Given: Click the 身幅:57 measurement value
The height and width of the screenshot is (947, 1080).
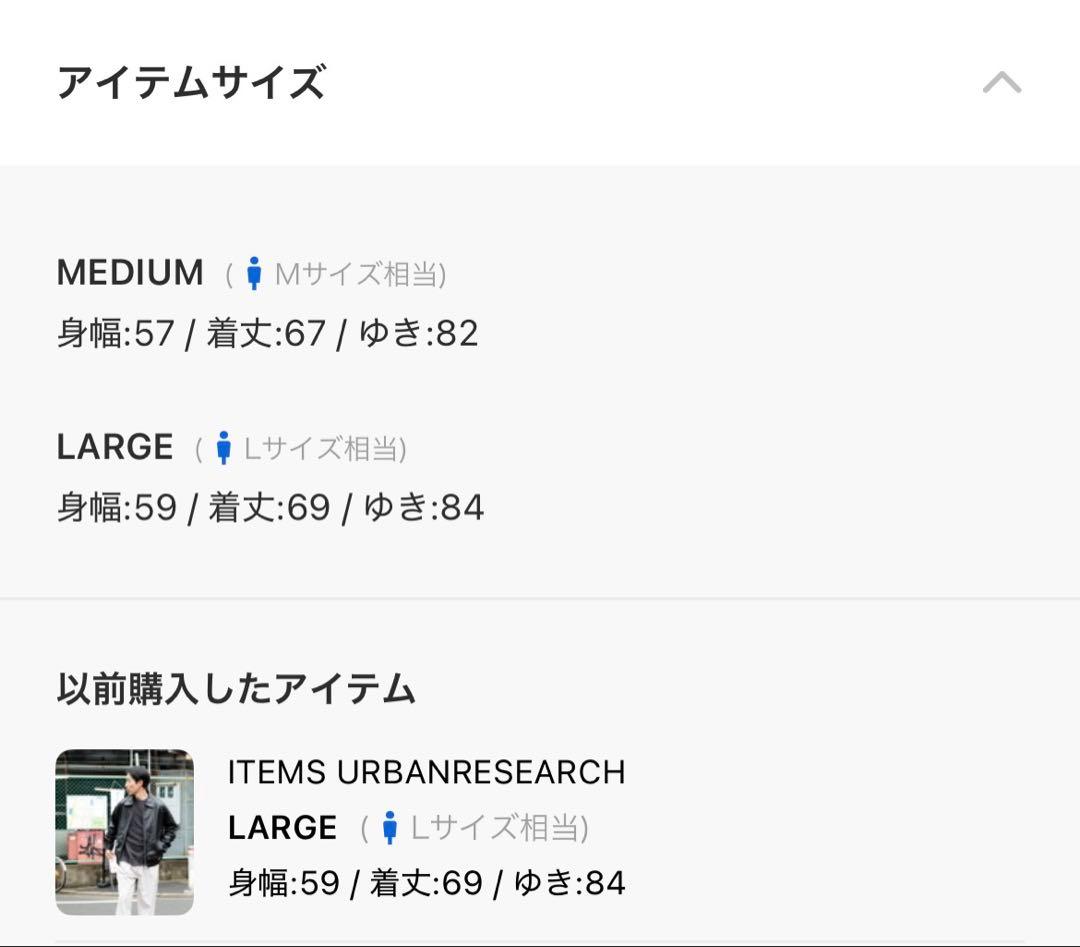Looking at the screenshot, I should (x=116, y=333).
